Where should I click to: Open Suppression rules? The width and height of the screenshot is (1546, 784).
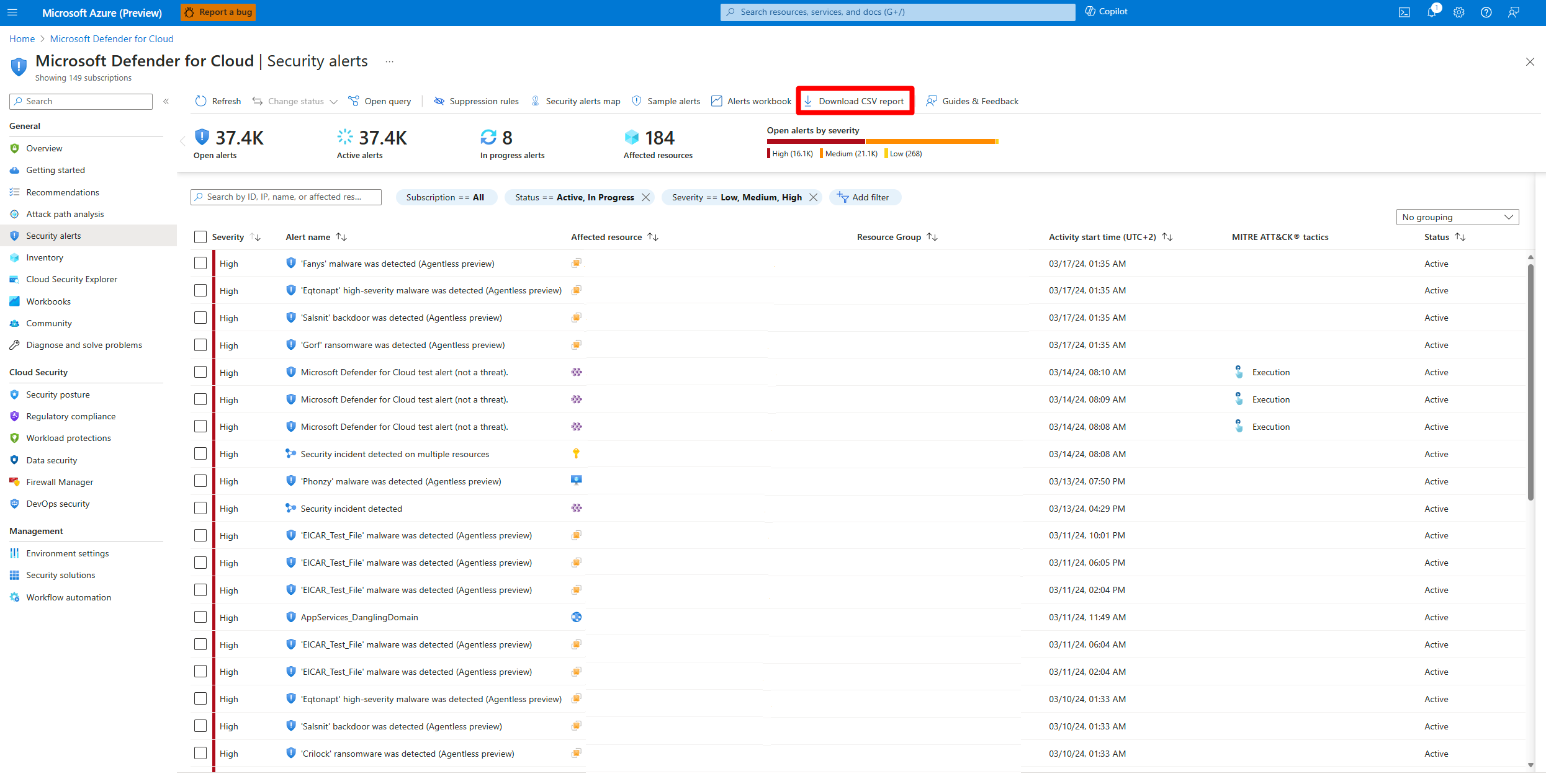pos(476,101)
